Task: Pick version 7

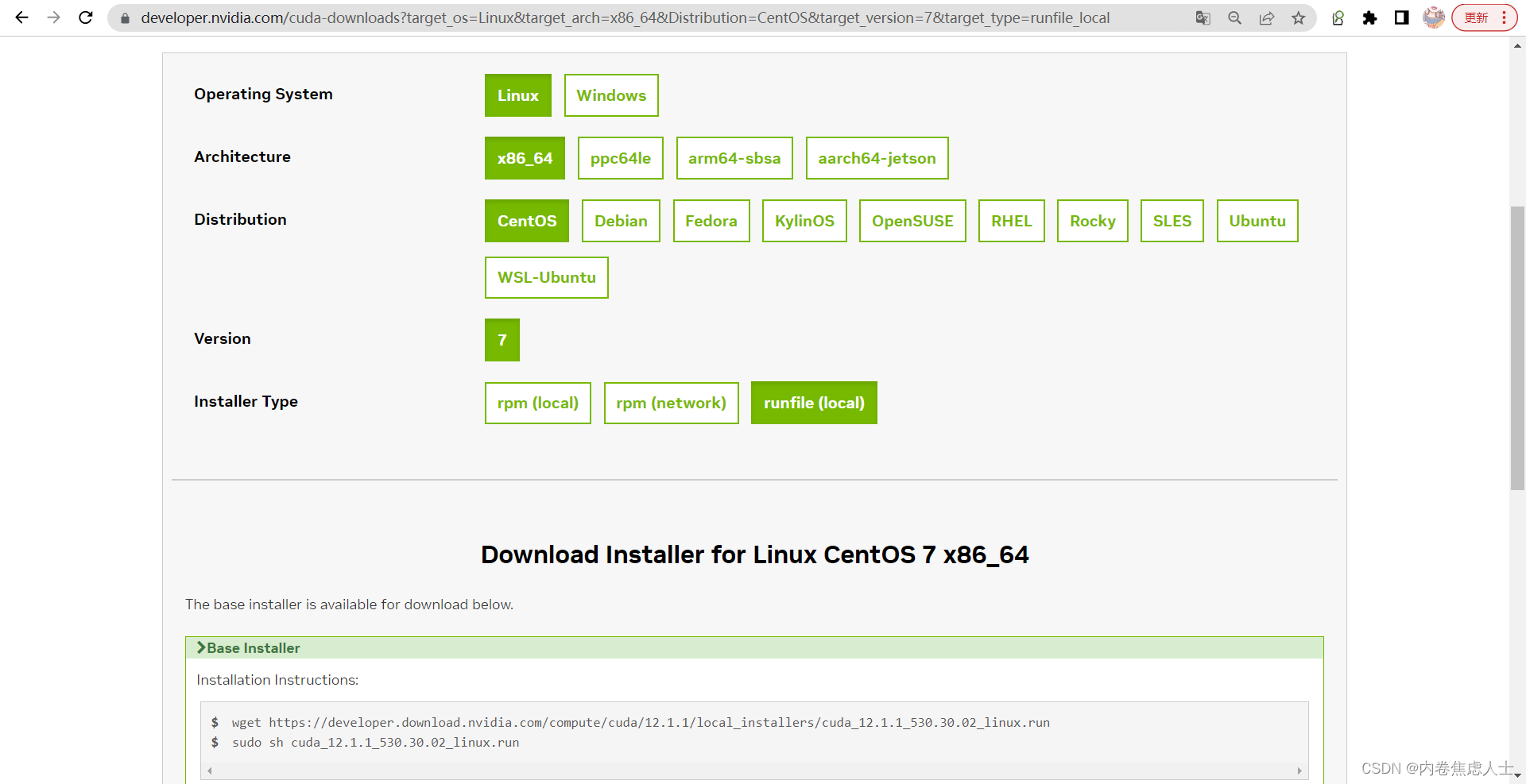Action: pos(502,340)
